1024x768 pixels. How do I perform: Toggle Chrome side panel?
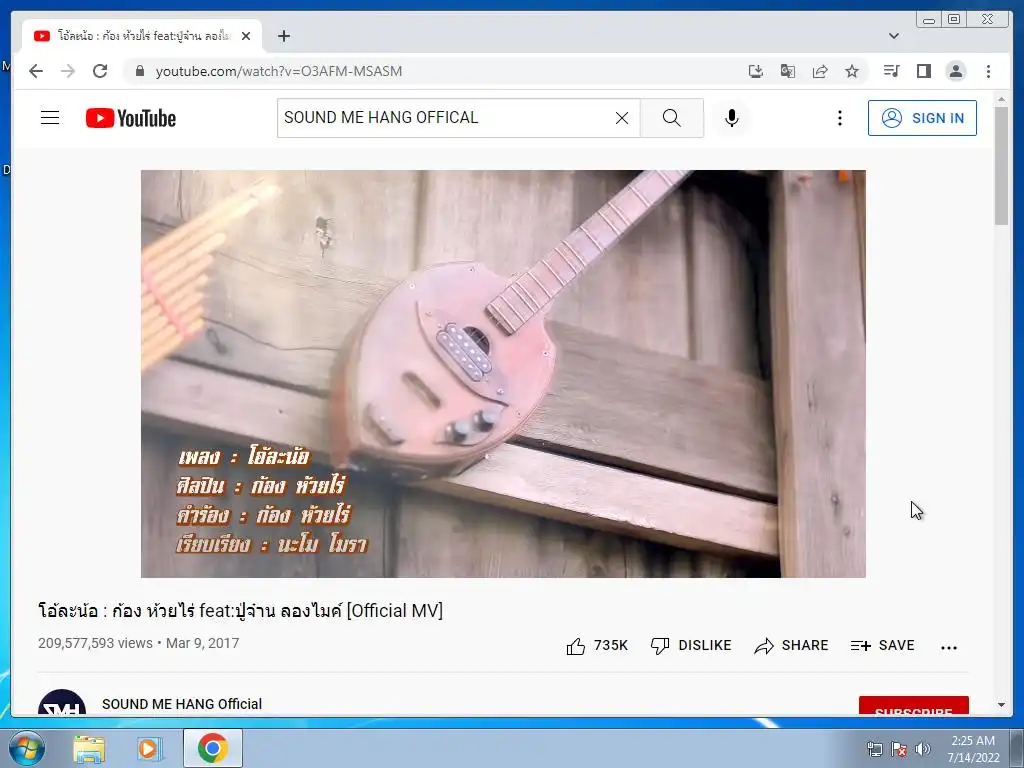[923, 71]
